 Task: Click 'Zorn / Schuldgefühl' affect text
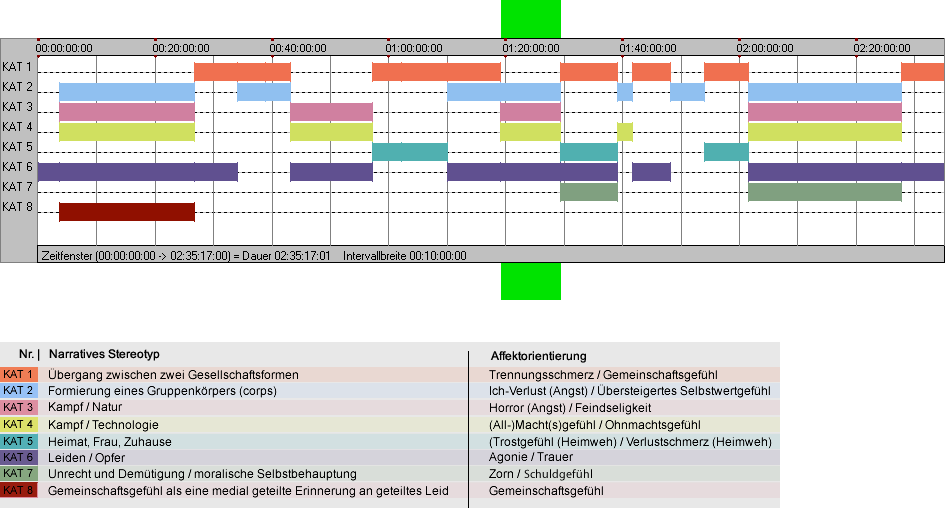tap(541, 474)
